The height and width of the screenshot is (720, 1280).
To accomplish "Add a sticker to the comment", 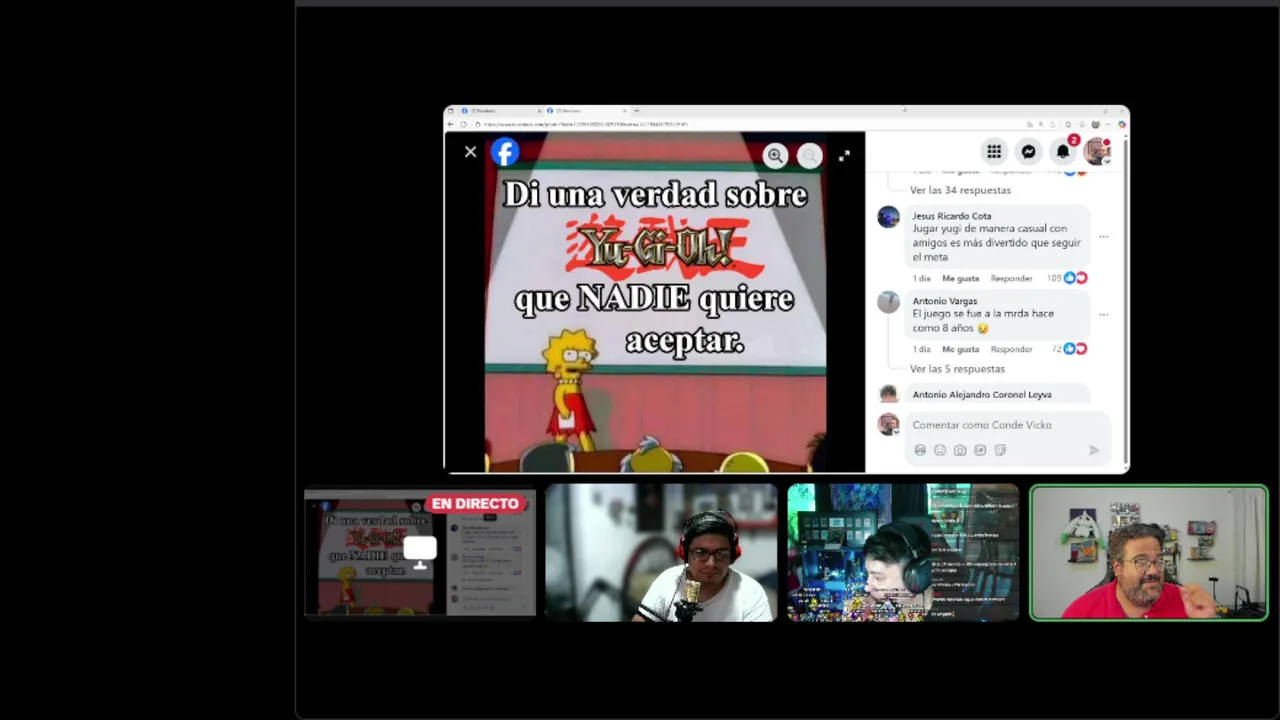I will (x=1000, y=450).
